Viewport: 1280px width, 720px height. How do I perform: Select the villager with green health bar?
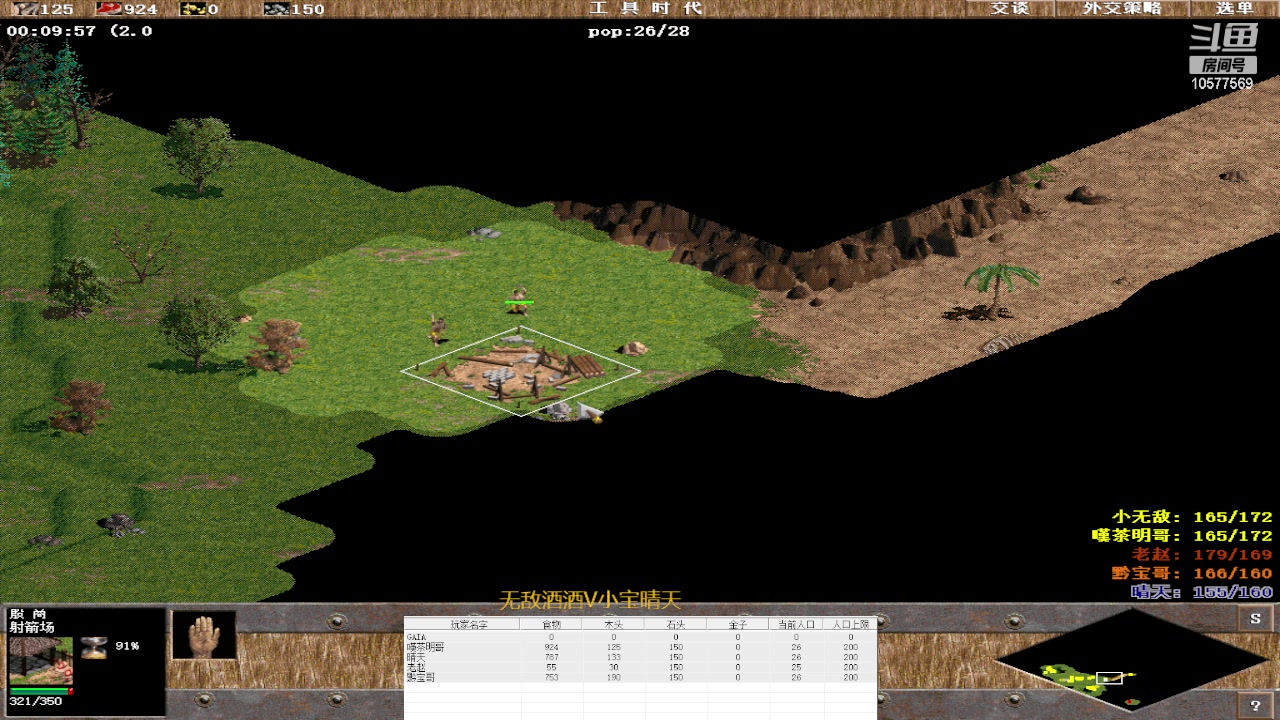click(518, 302)
